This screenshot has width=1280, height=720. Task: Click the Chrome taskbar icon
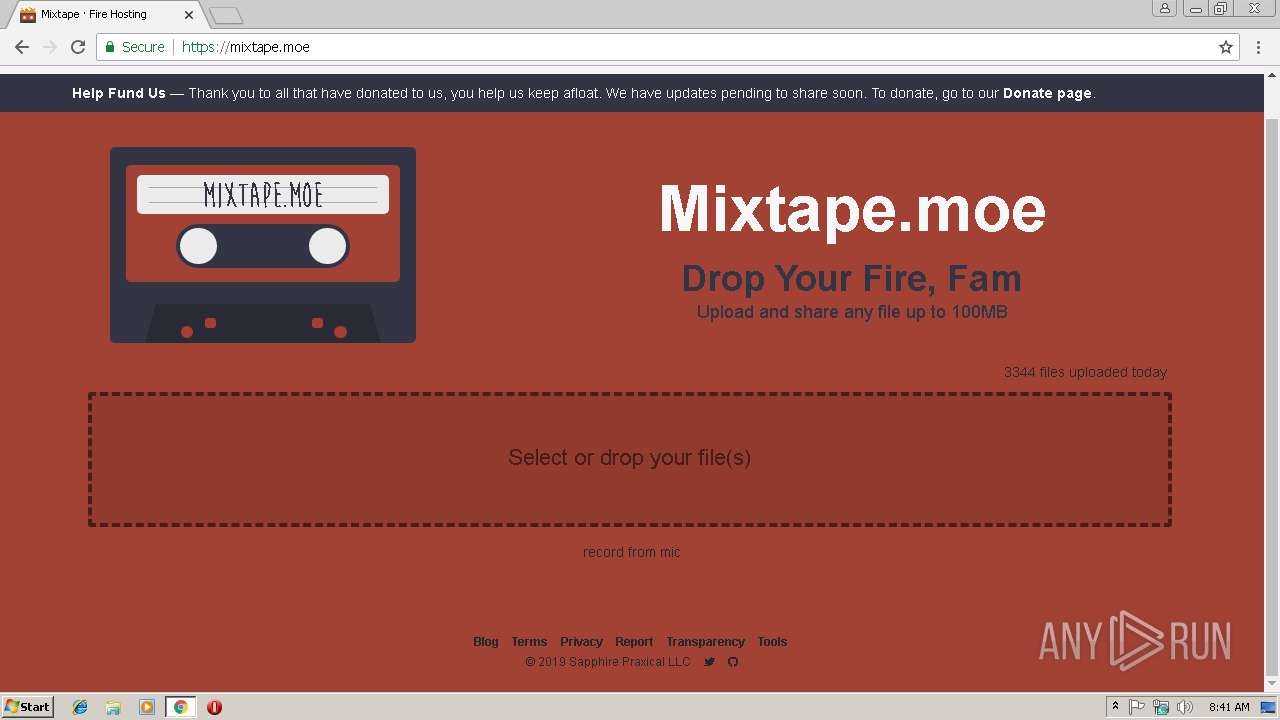pos(180,707)
